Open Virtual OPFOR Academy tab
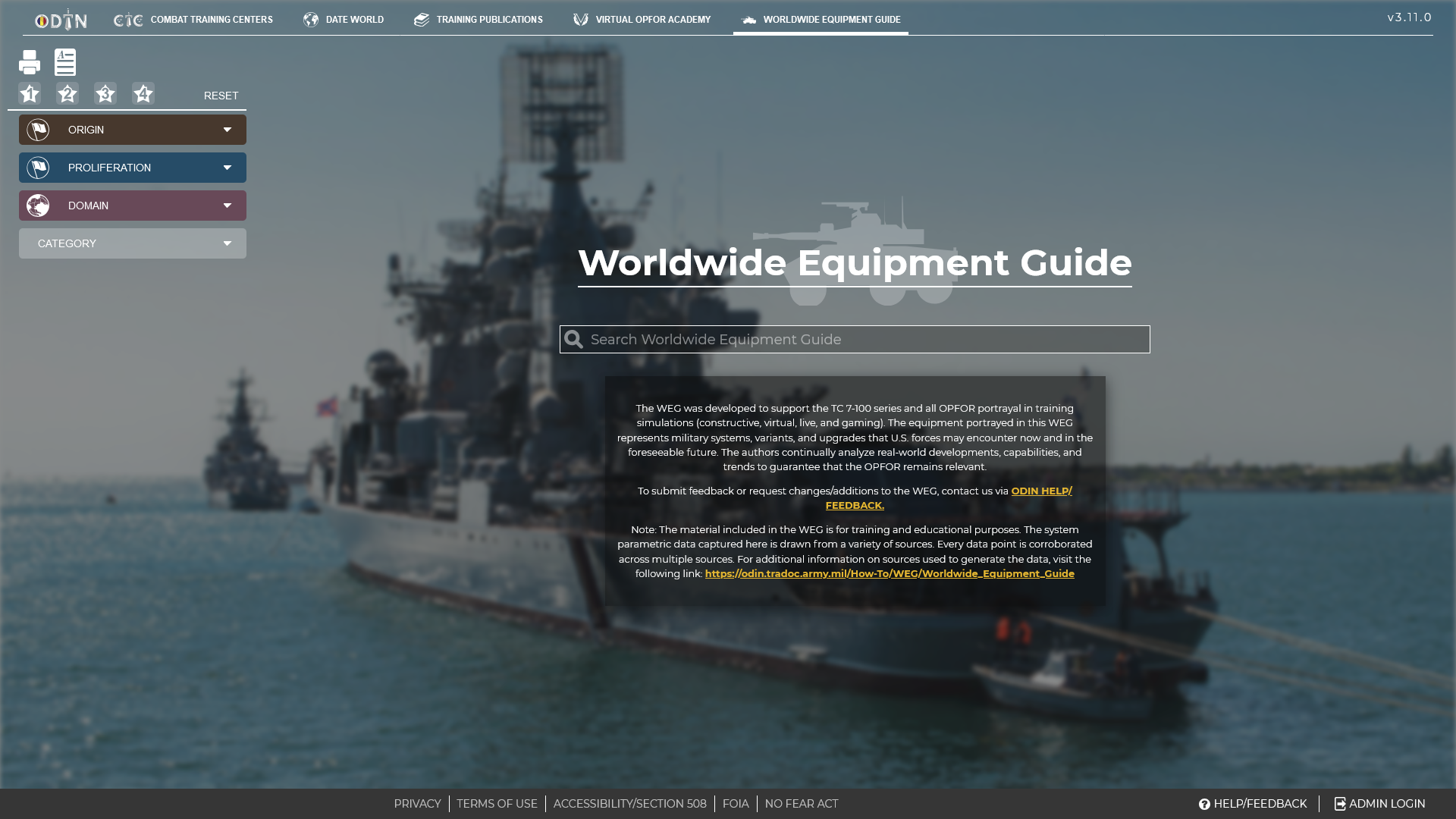Image resolution: width=1456 pixels, height=819 pixels. click(642, 20)
